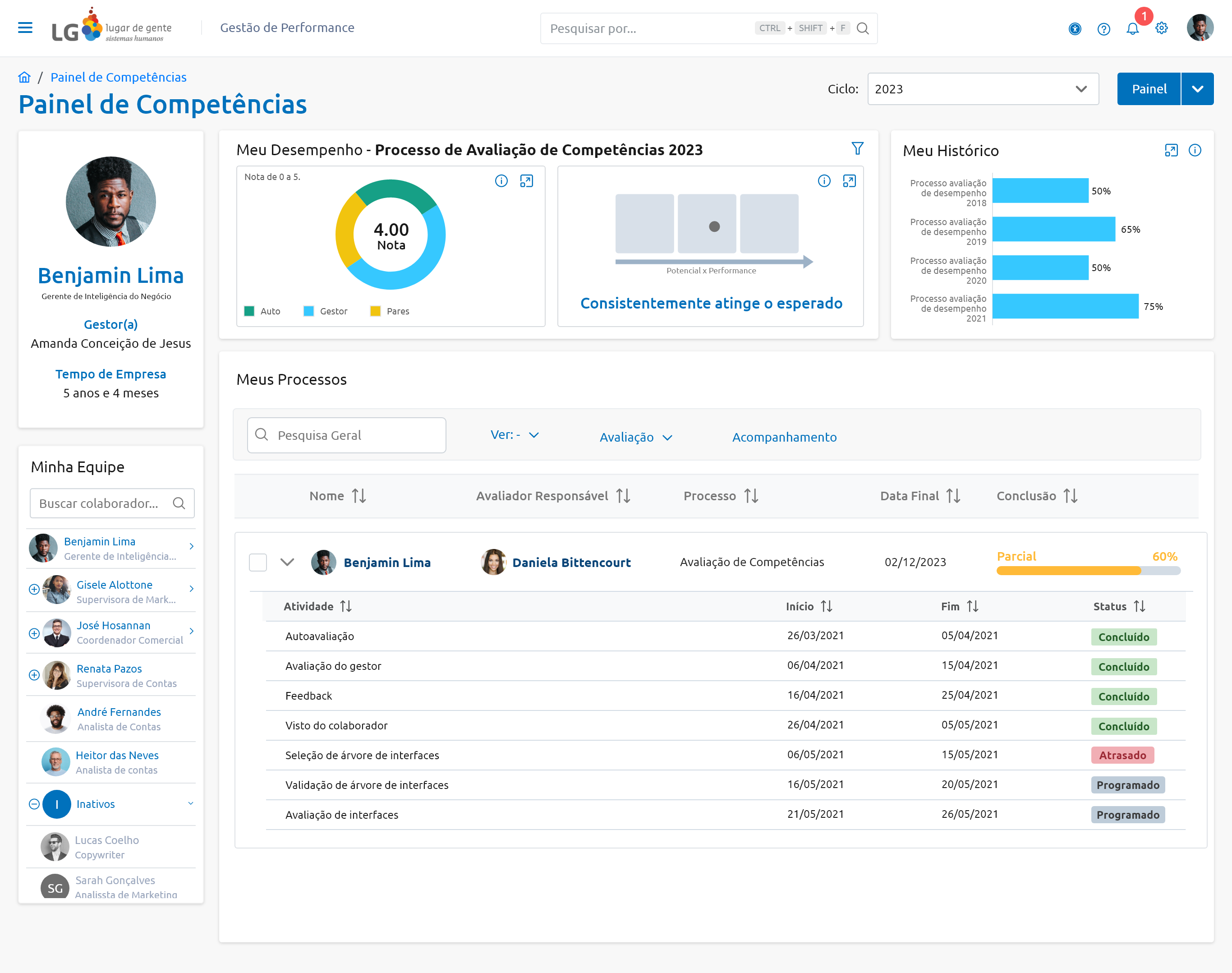Image resolution: width=1232 pixels, height=973 pixels.
Task: Expand the Meu Histórico chart
Action: point(1171,150)
